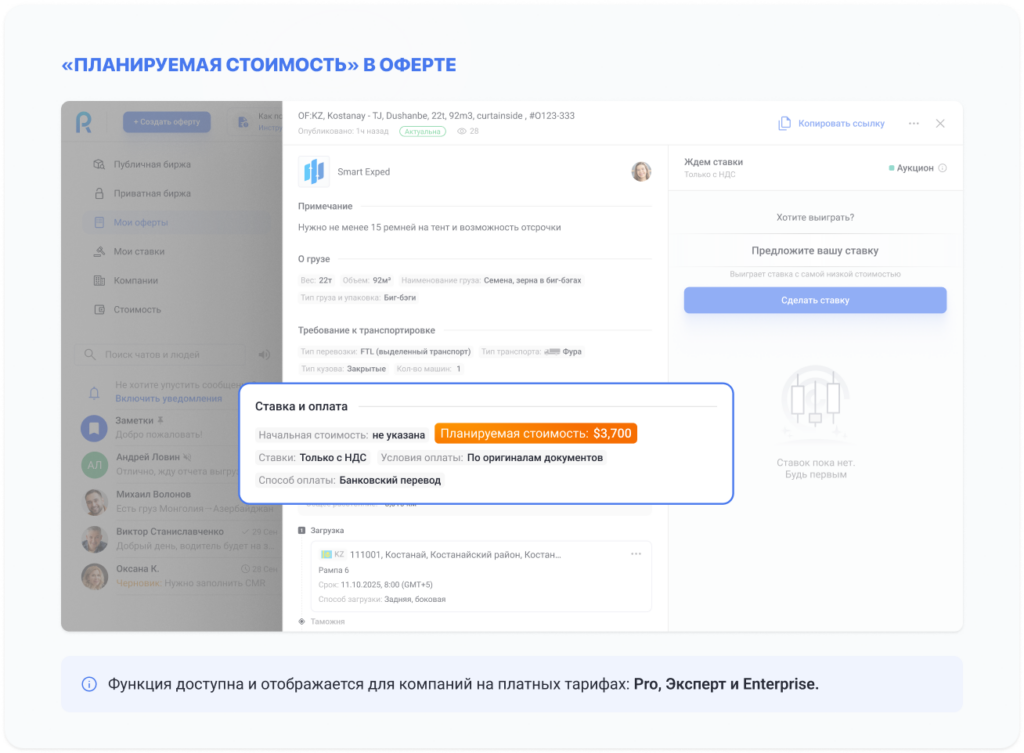Click the search magnifier in chat search
Screen dimensions: 1024x753
(89, 356)
